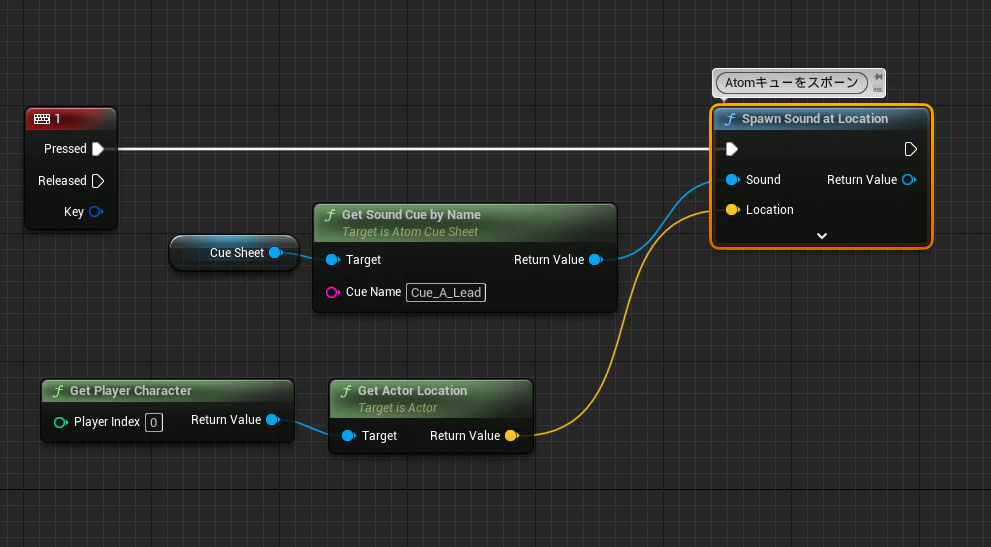Select the Get Actor Location node title
Viewport: 991px width, 547px height.
pyautogui.click(x=412, y=391)
